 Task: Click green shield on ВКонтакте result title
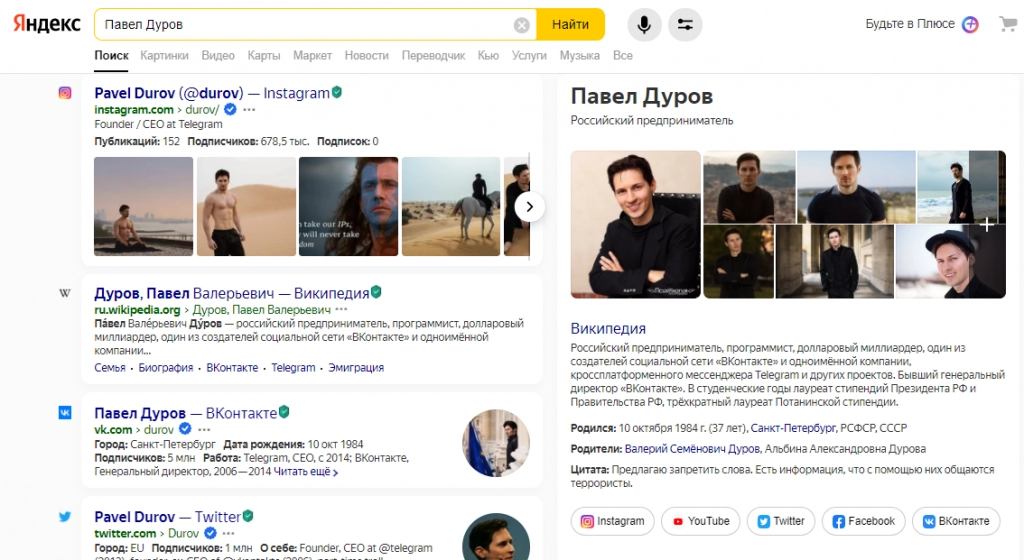284,412
